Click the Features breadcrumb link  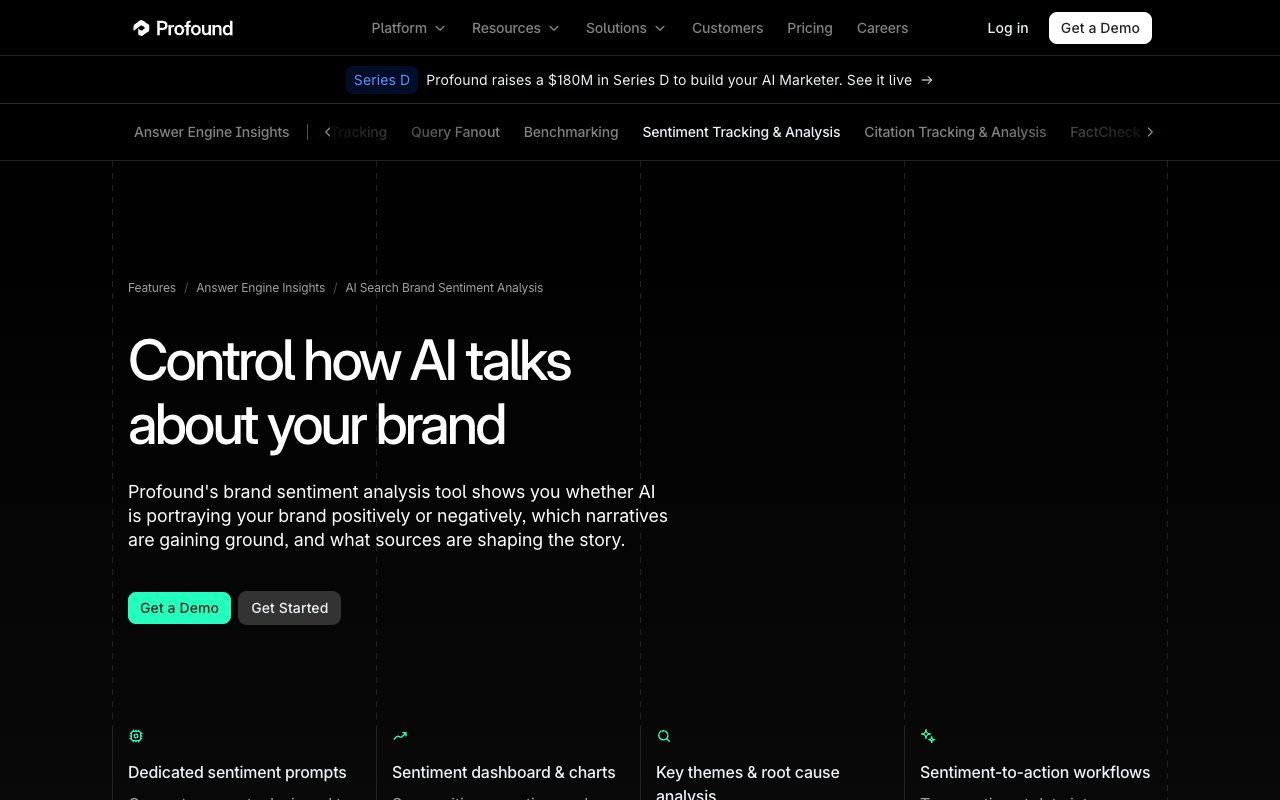coord(152,288)
